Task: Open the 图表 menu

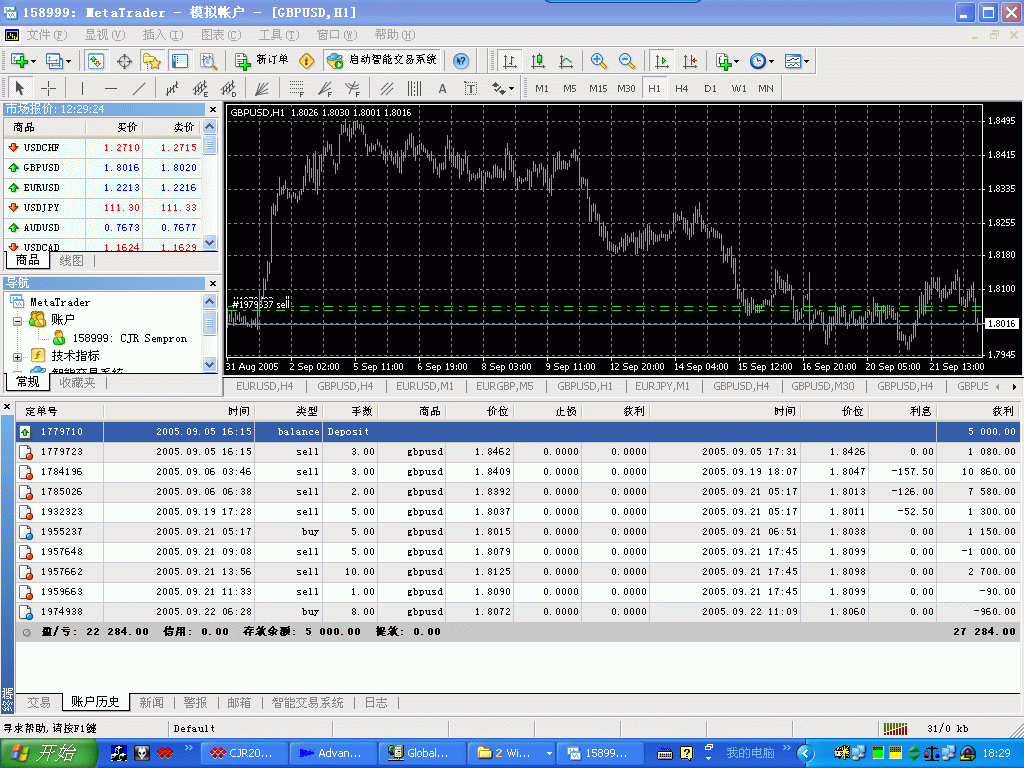Action: 213,35
